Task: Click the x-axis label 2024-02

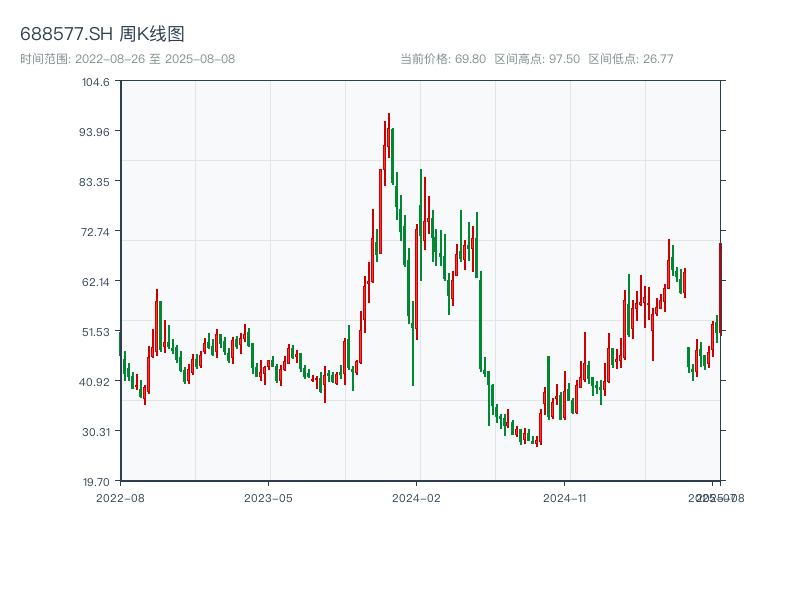Action: point(416,498)
